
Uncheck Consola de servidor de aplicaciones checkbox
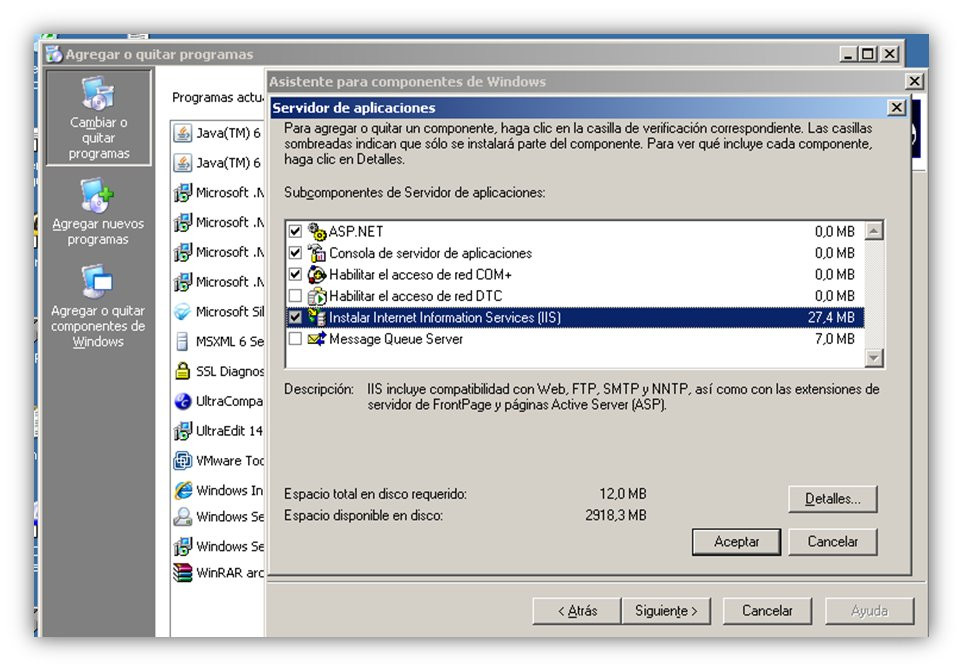click(x=295, y=253)
